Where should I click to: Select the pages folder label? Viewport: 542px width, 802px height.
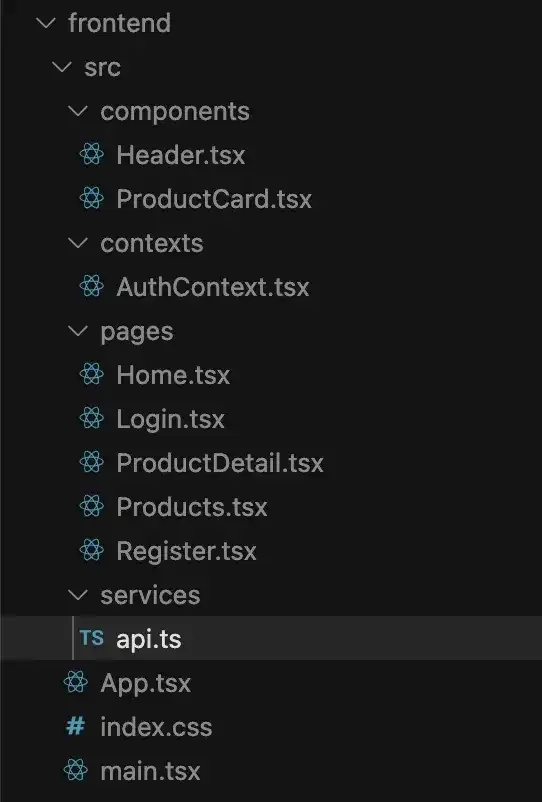(x=137, y=332)
